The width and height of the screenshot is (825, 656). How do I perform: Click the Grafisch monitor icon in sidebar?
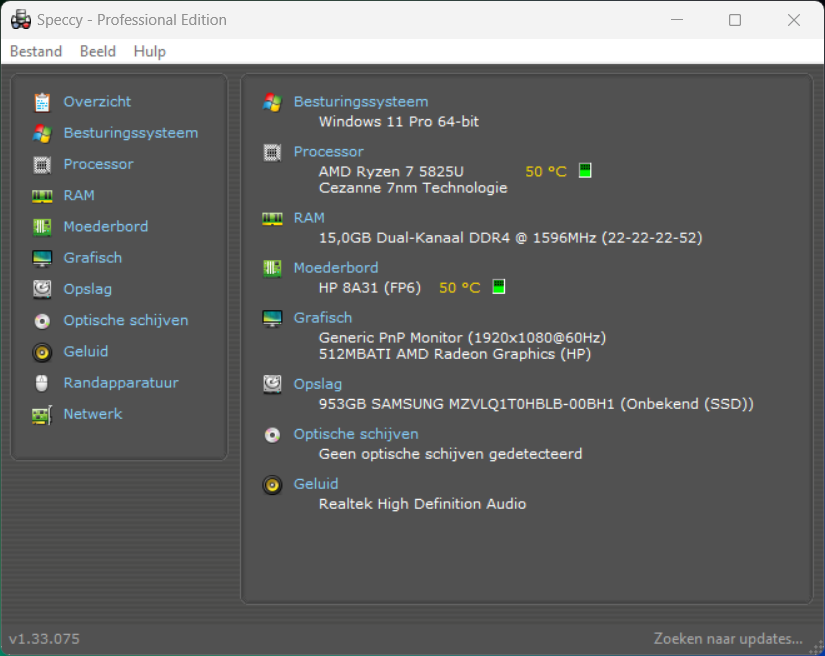(42, 258)
